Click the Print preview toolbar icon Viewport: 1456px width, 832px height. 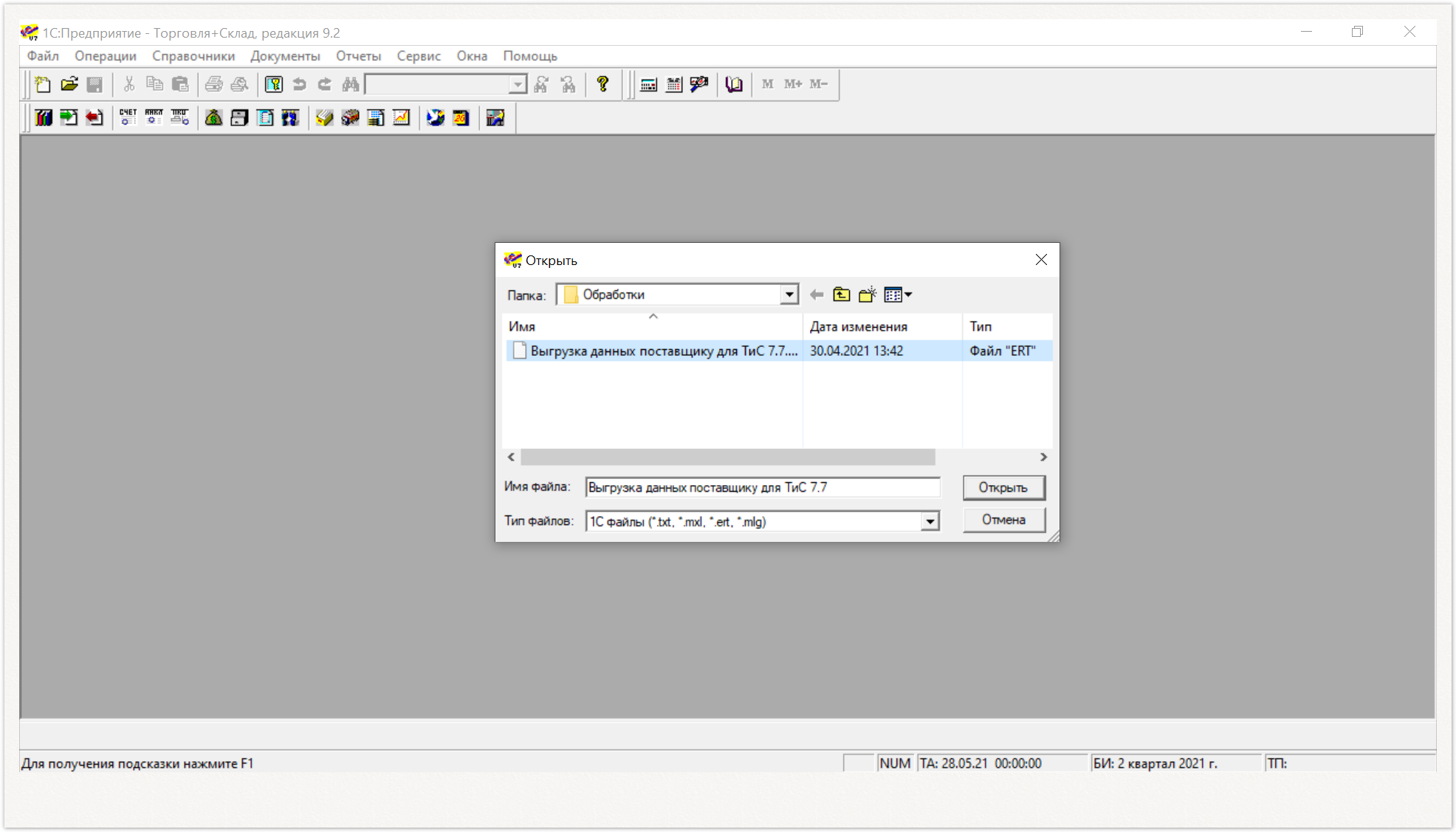pyautogui.click(x=239, y=84)
